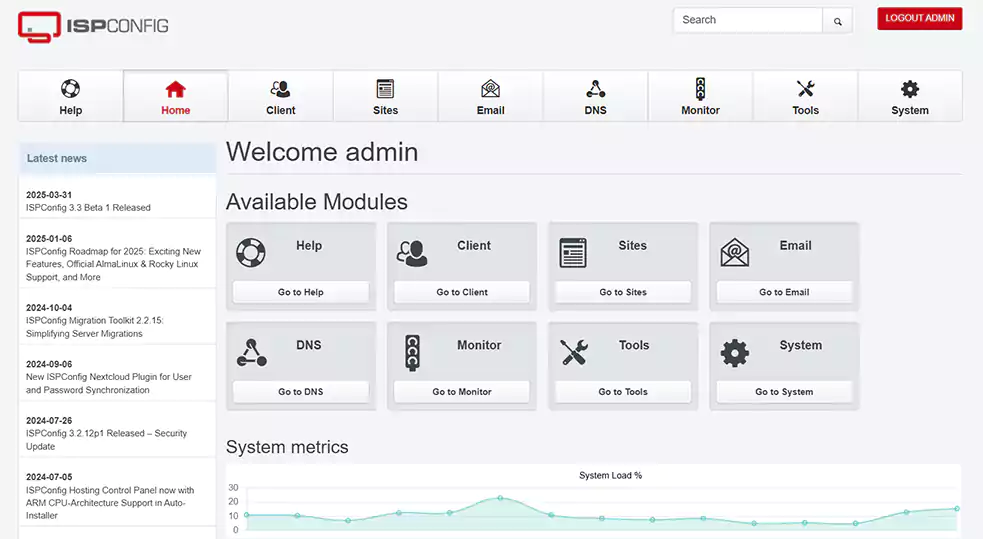This screenshot has width=983, height=539.
Task: Click the lifebuoy icon in Help module
Action: point(250,252)
